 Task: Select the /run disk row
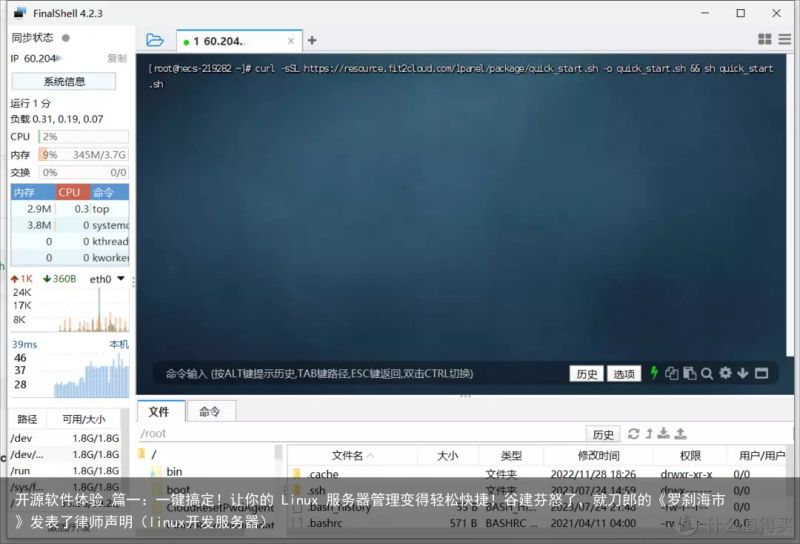pyautogui.click(x=65, y=471)
